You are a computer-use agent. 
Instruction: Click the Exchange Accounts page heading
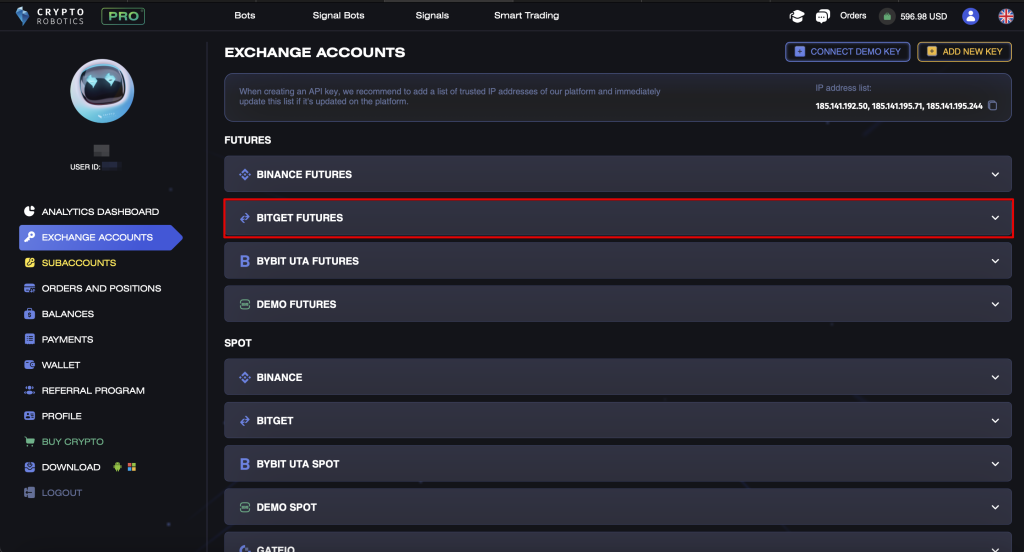[x=315, y=52]
